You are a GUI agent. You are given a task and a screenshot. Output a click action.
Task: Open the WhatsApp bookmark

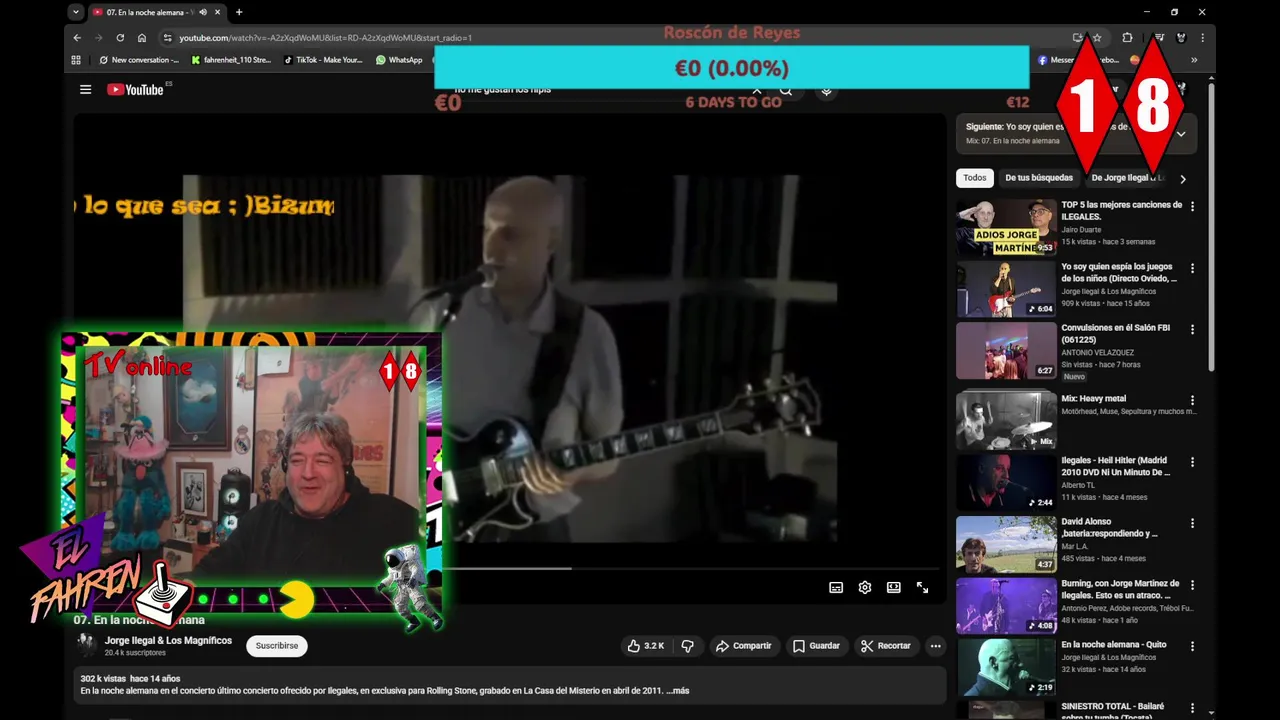click(x=399, y=60)
